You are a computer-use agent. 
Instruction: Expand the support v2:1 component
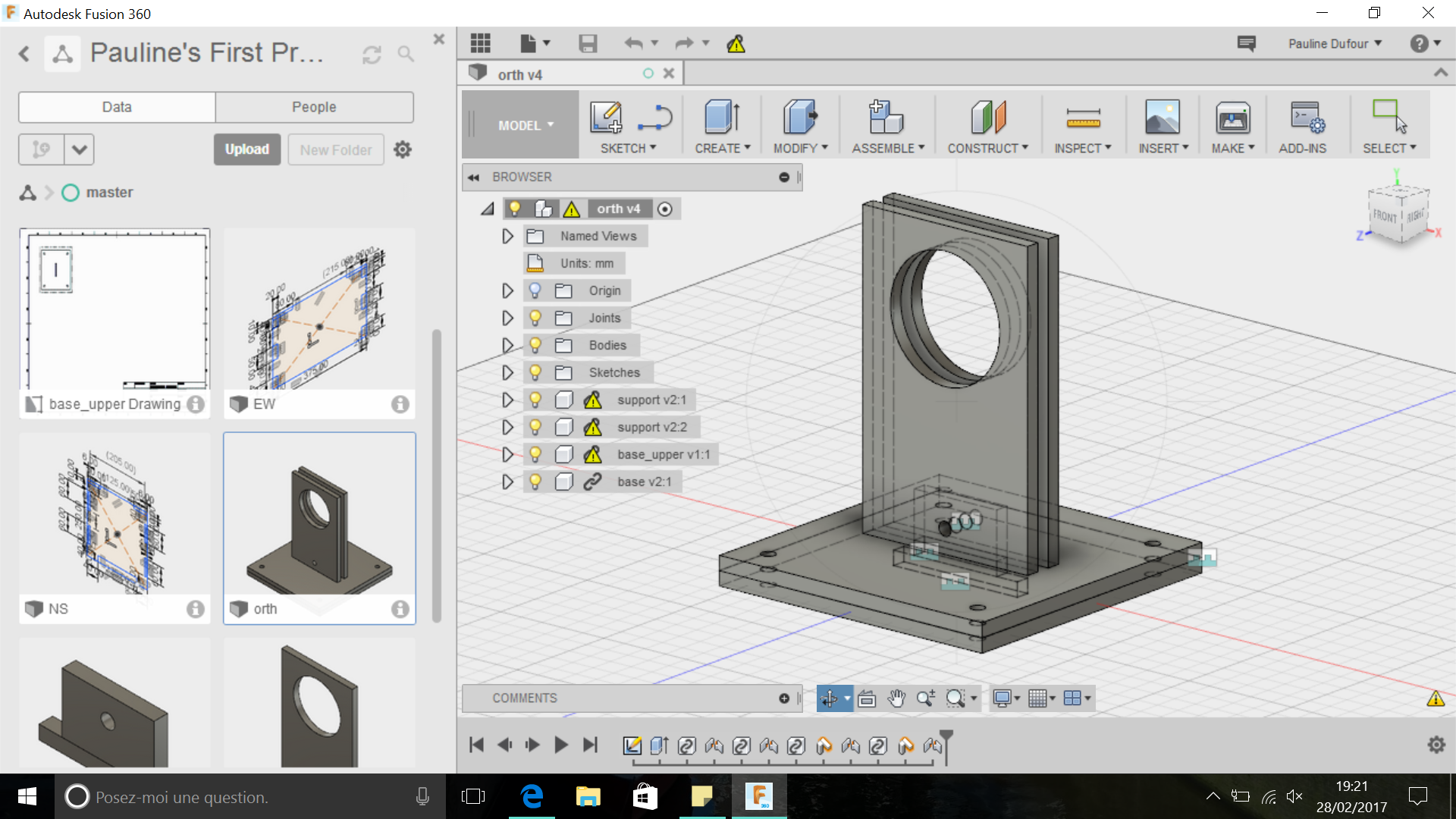click(x=507, y=400)
